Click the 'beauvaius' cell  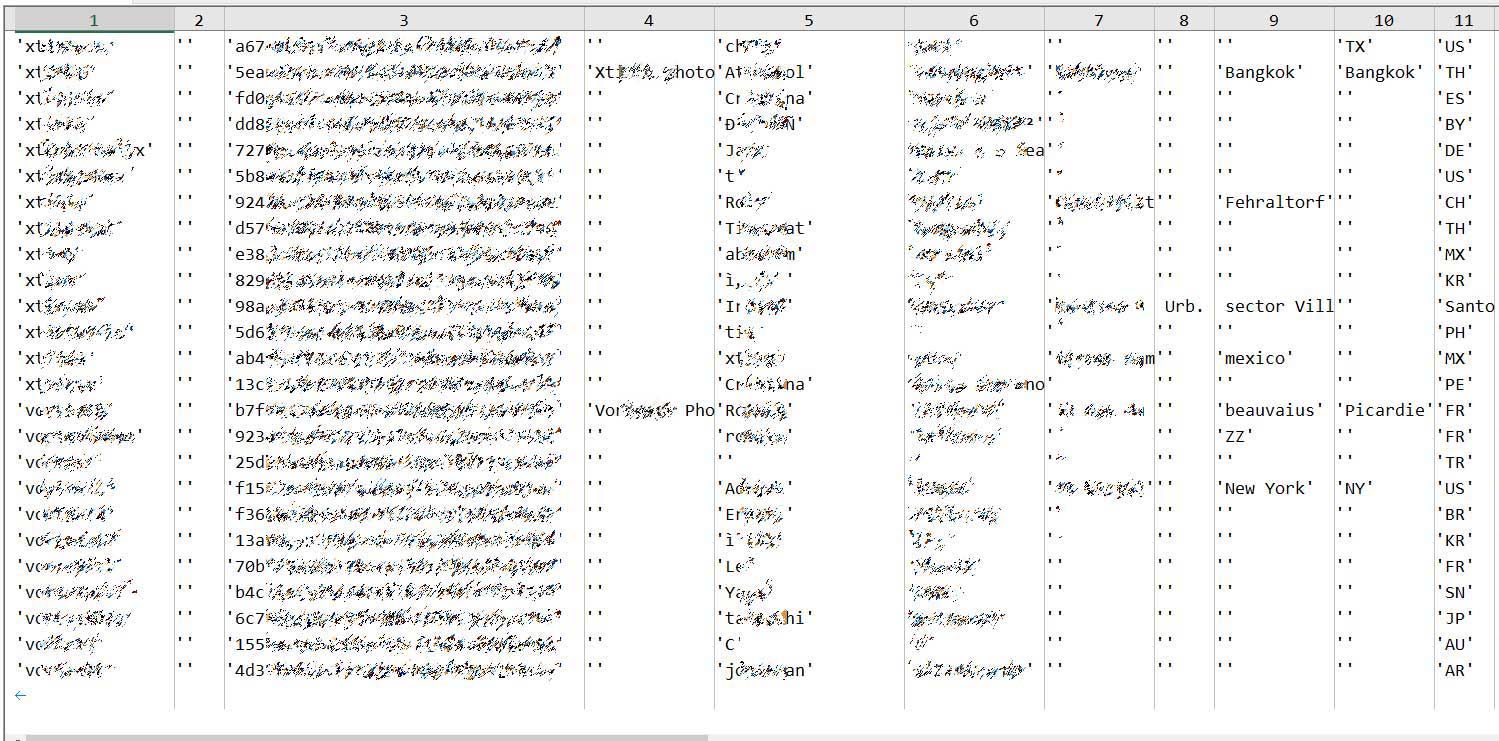[x=1269, y=410]
